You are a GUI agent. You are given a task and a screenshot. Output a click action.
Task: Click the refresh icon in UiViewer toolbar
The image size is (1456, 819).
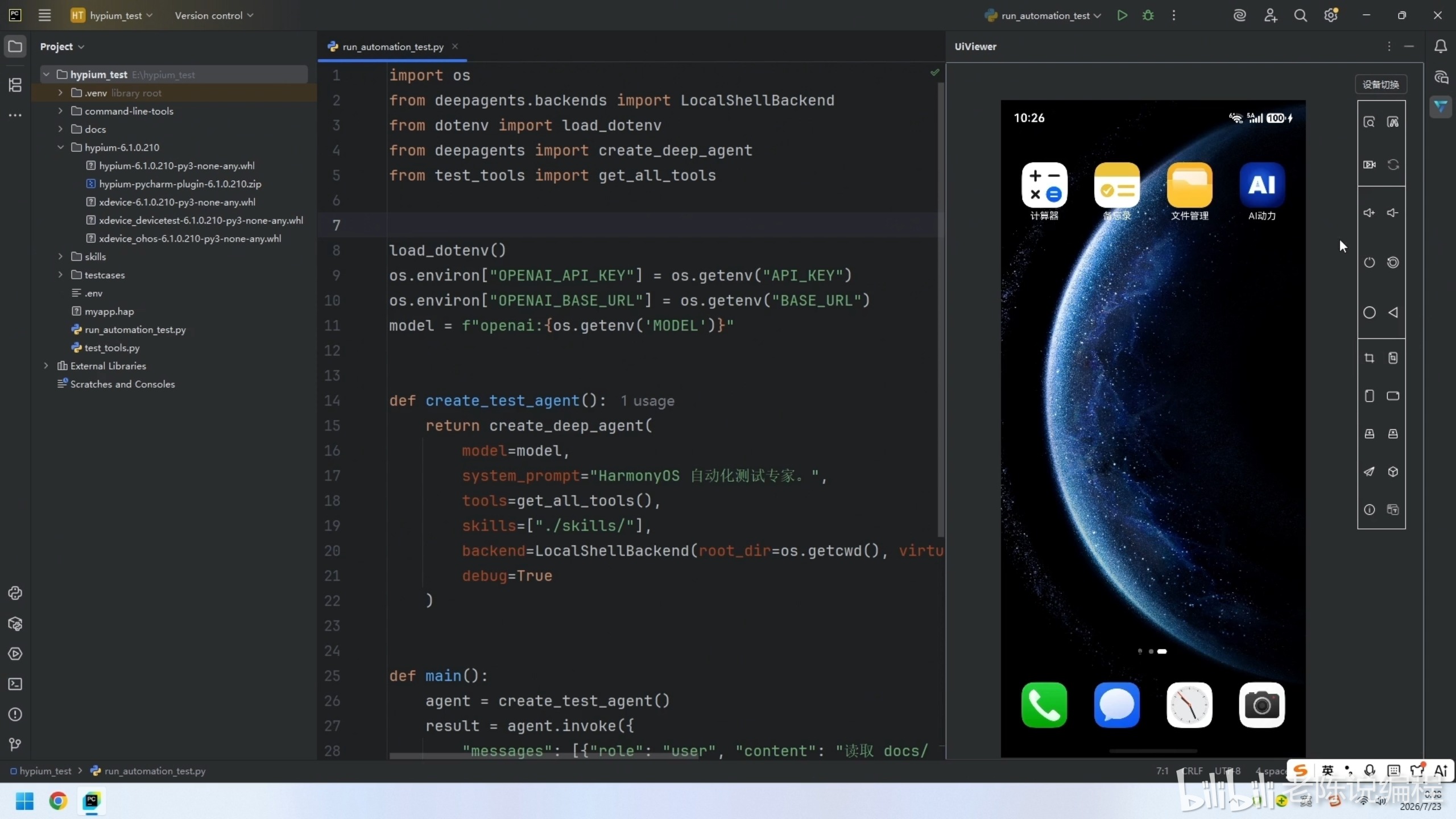[x=1393, y=164]
